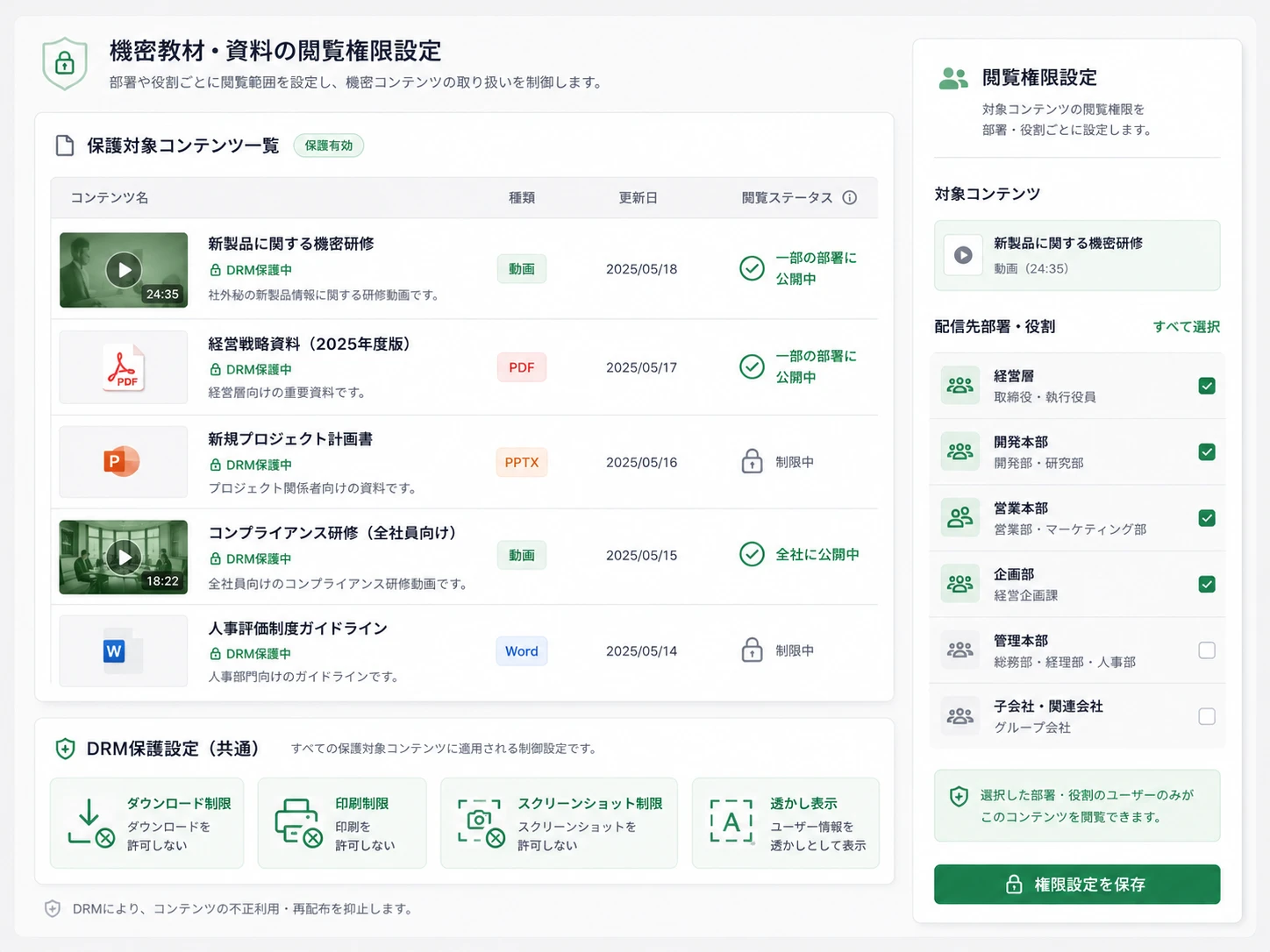
Task: Click the info icon next to 閲覧ステータス
Action: coord(849,198)
